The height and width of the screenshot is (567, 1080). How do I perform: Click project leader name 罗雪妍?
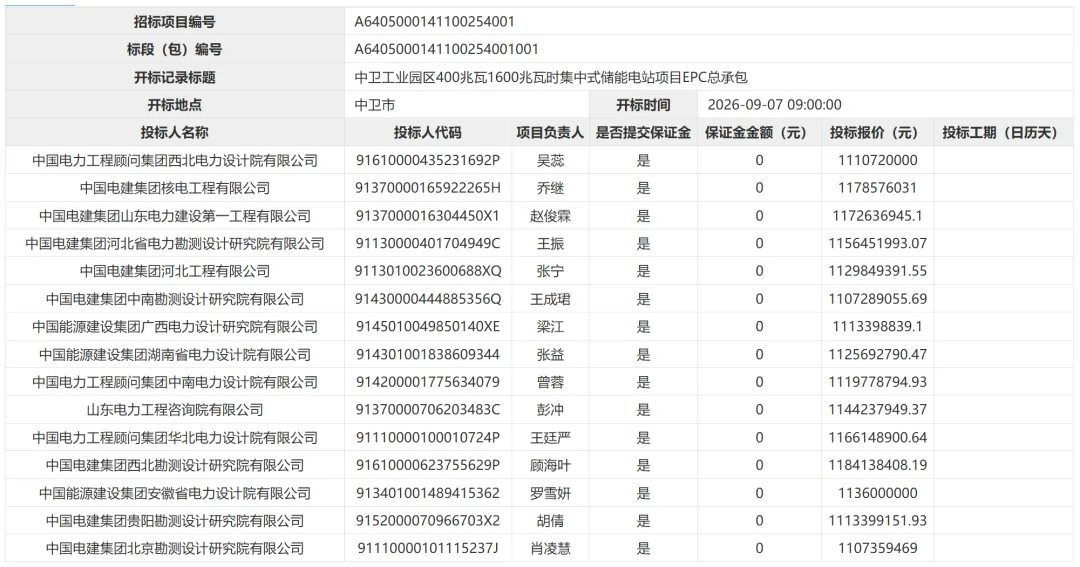pyautogui.click(x=550, y=493)
